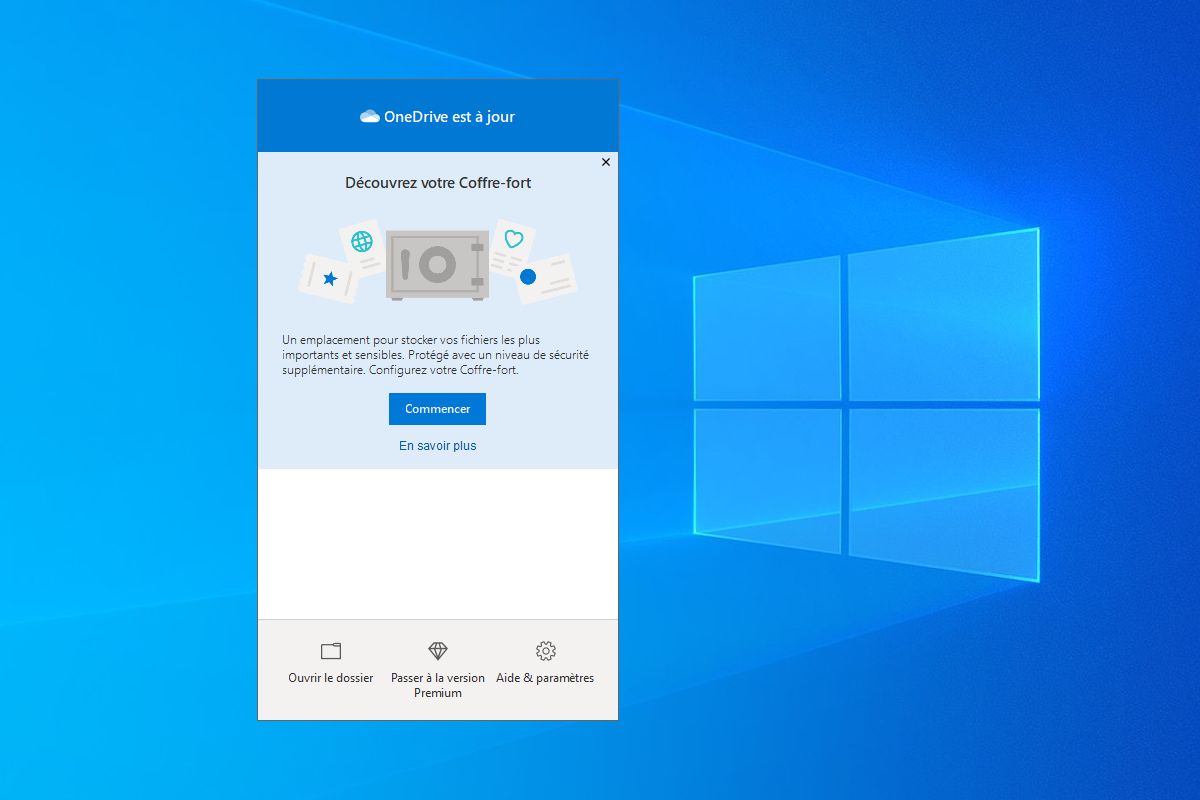The width and height of the screenshot is (1200, 800).
Task: Click the heart document card illustration
Action: 512,246
